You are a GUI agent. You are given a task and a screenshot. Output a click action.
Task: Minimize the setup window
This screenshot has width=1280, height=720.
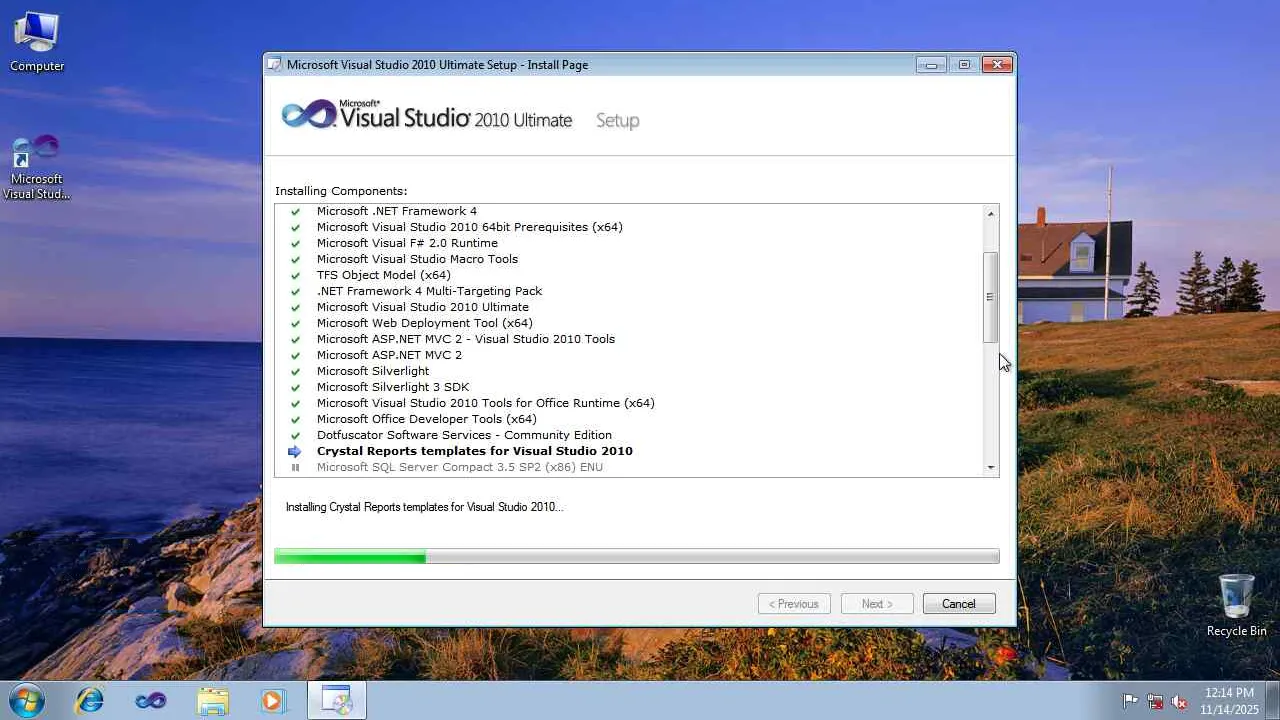pyautogui.click(x=931, y=65)
